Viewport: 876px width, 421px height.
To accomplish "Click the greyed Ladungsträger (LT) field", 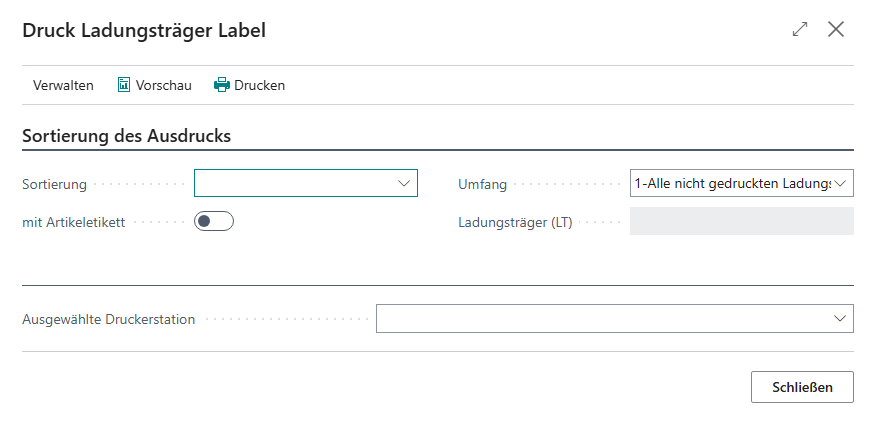I will pyautogui.click(x=741, y=222).
